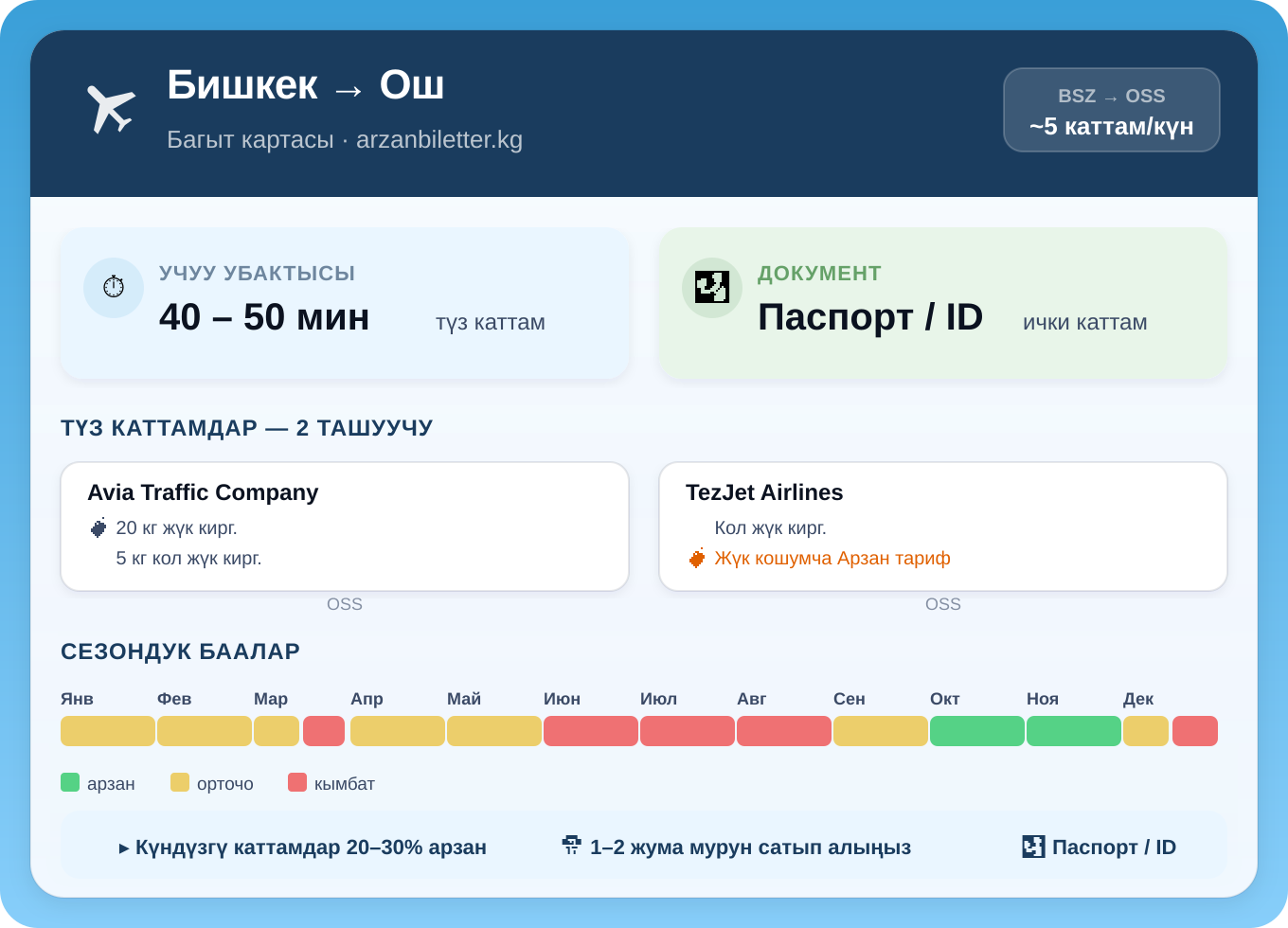Expand the Күндүзгү каттамдар 20–30% арзан section

(x=304, y=848)
